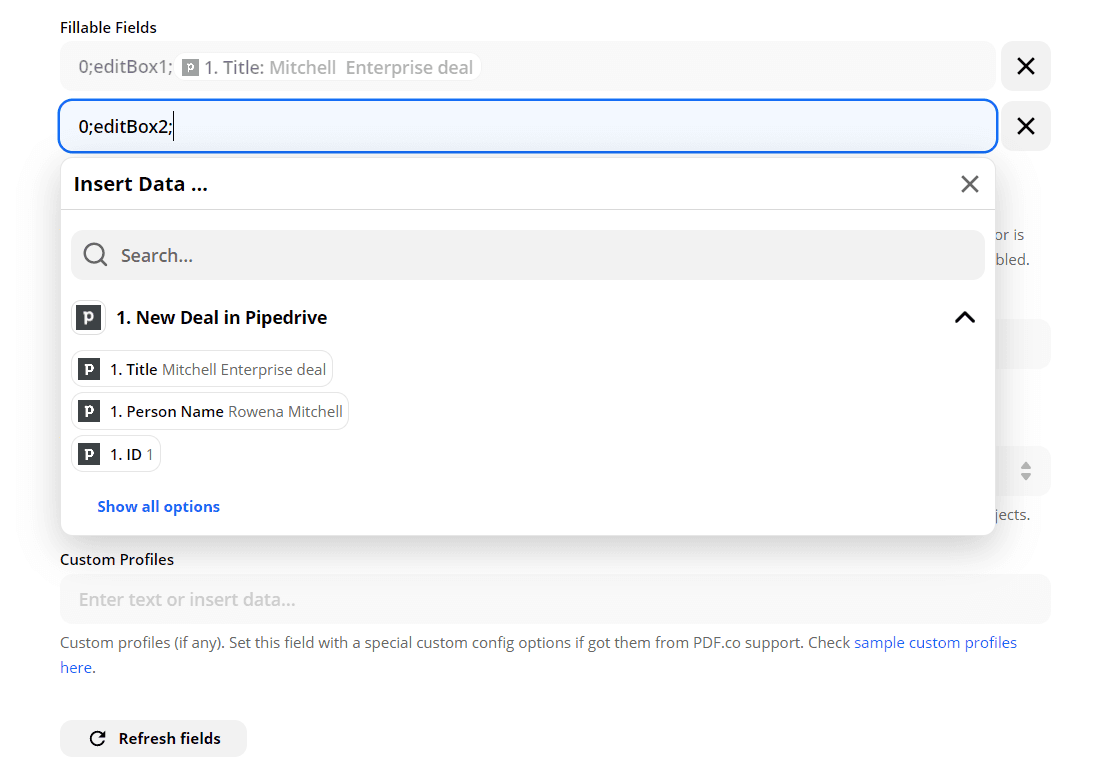1109x767 pixels.
Task: Click inside the Custom Profiles text field
Action: [x=400, y=598]
